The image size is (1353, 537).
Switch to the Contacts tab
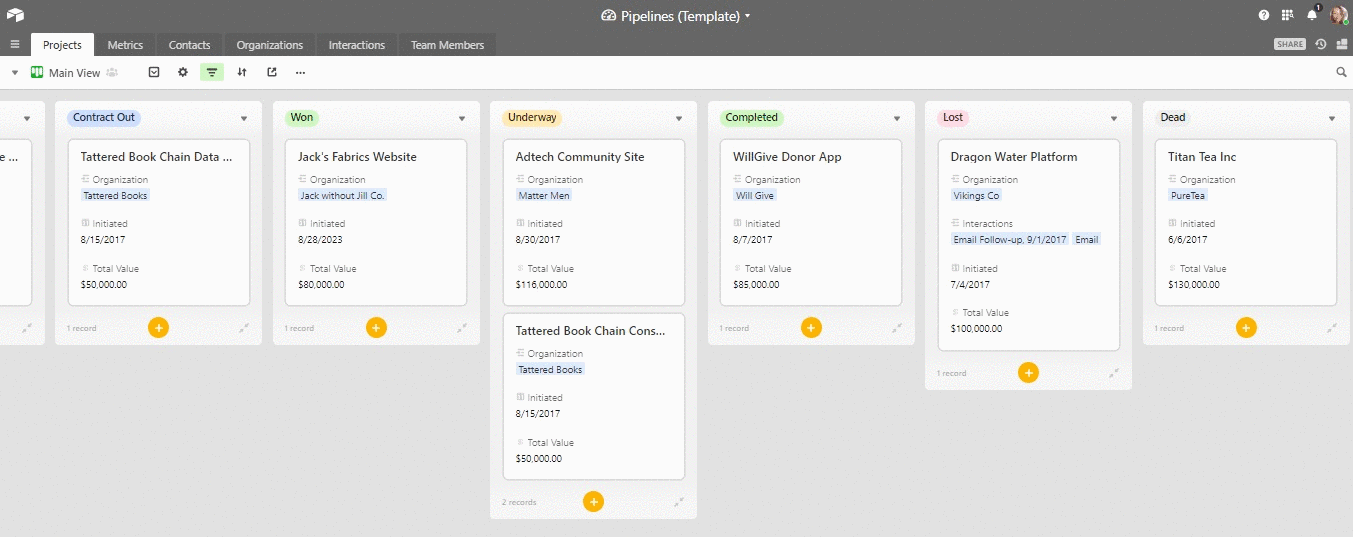coord(190,45)
